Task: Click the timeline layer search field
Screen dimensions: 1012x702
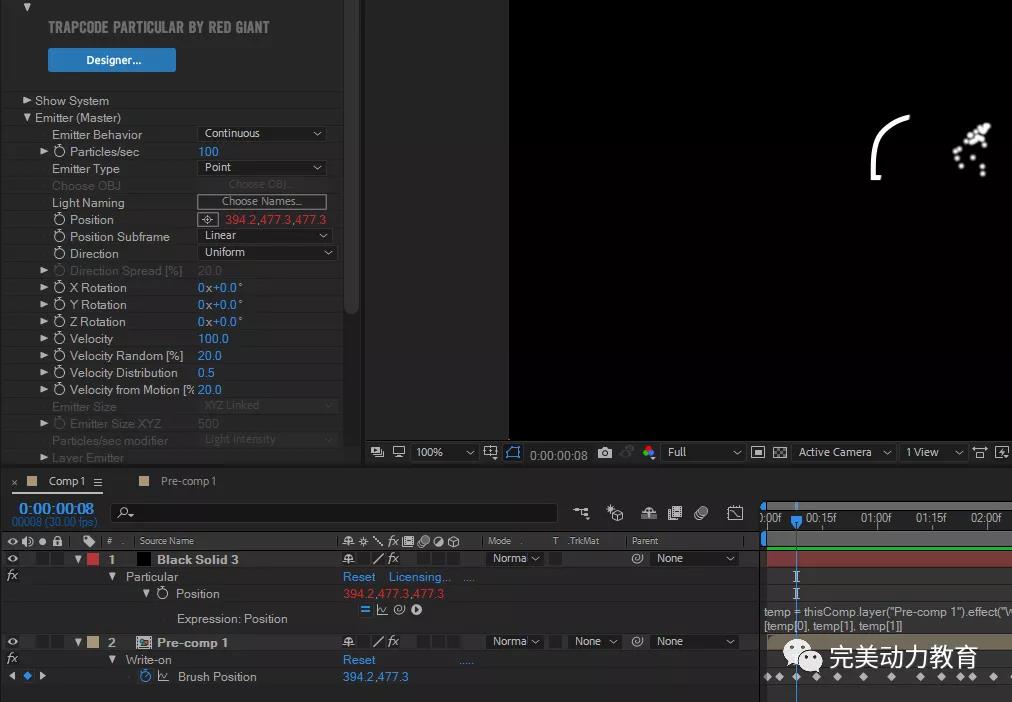Action: tap(333, 513)
